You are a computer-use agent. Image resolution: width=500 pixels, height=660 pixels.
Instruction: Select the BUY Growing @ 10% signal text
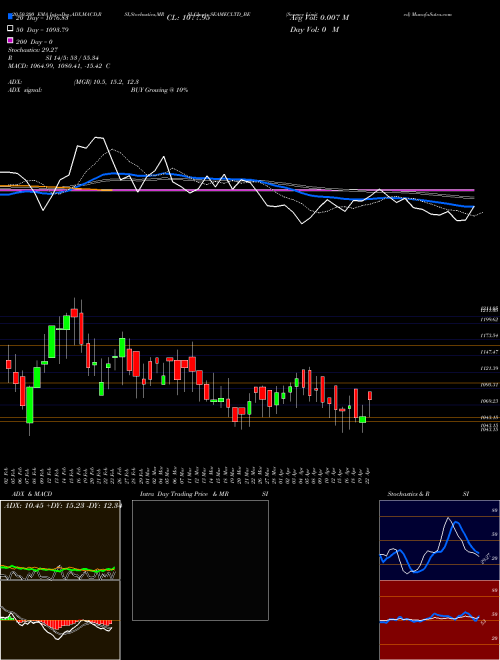point(159,90)
